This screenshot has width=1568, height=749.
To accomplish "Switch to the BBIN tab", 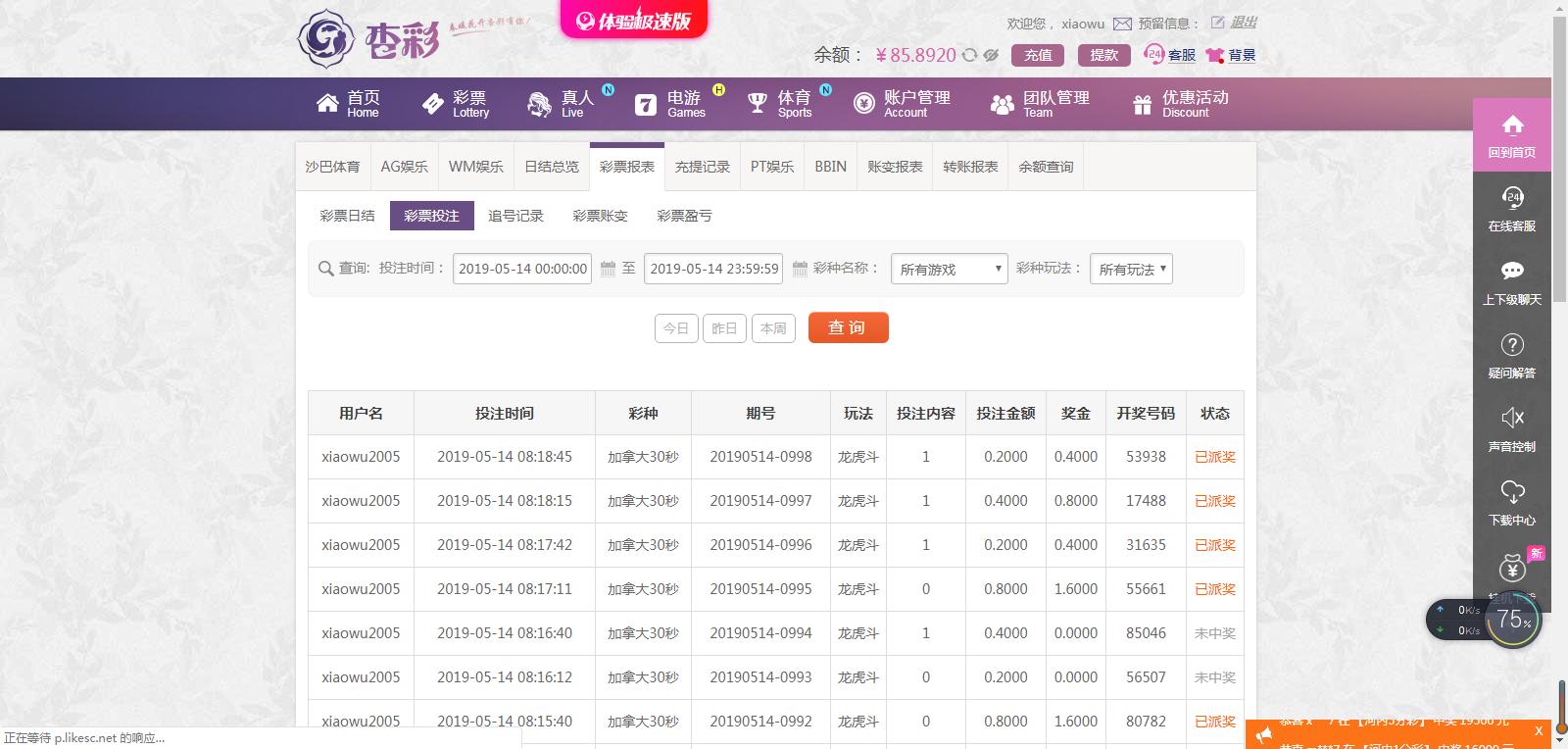I will pyautogui.click(x=830, y=167).
